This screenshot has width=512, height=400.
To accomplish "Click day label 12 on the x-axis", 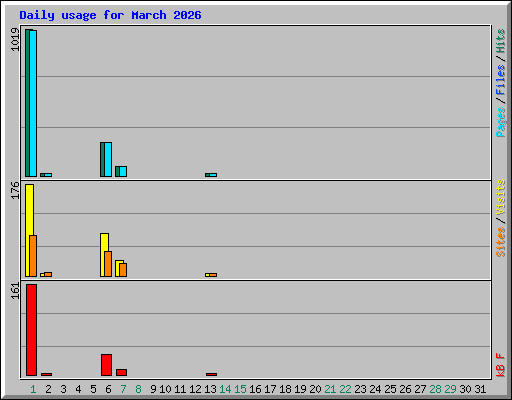I will (195, 389).
